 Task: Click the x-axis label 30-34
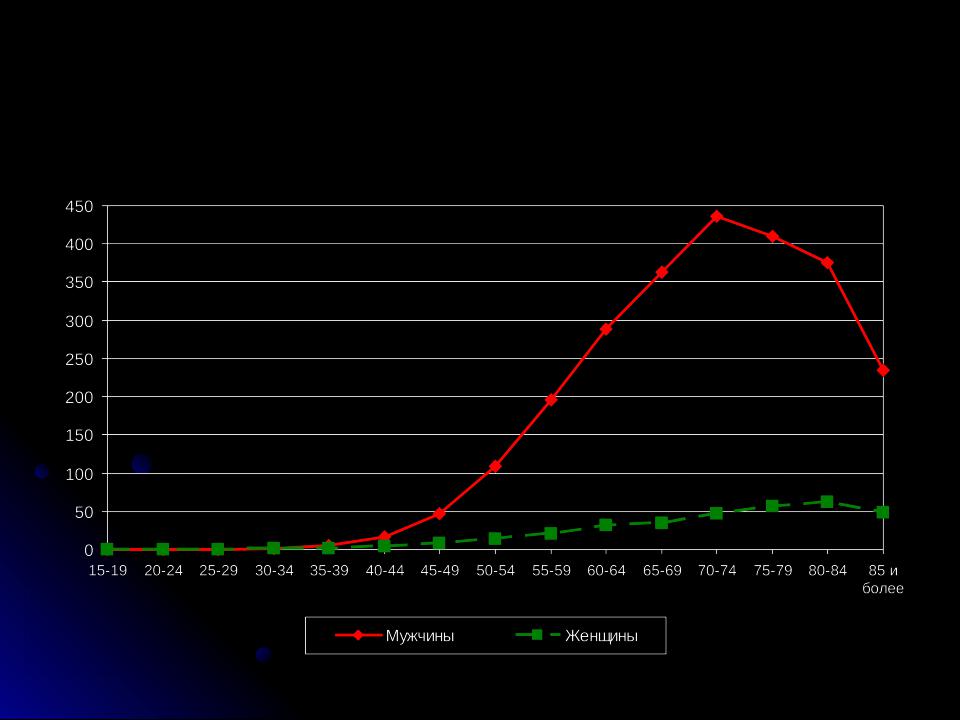click(x=274, y=571)
